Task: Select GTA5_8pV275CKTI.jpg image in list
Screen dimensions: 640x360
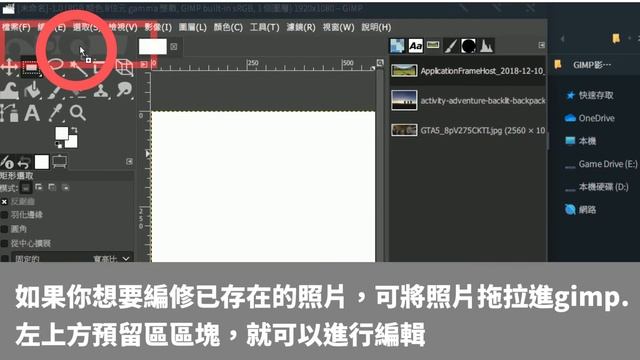Action: click(468, 131)
